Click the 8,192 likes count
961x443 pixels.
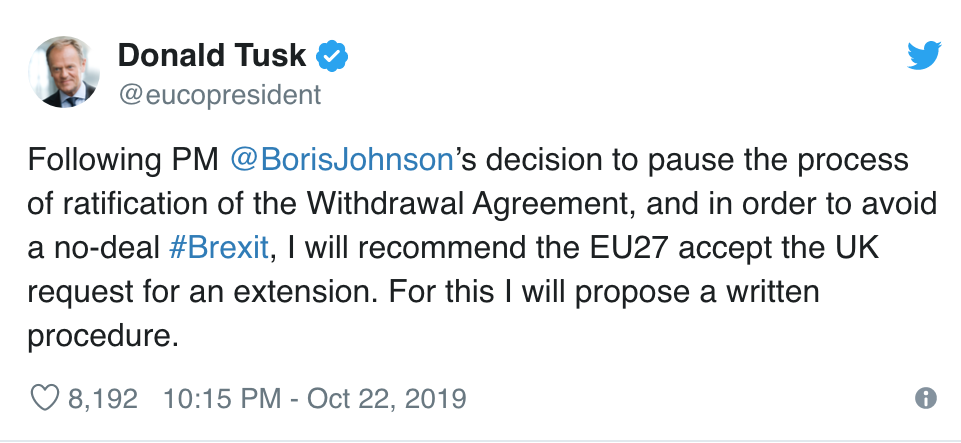[102, 398]
